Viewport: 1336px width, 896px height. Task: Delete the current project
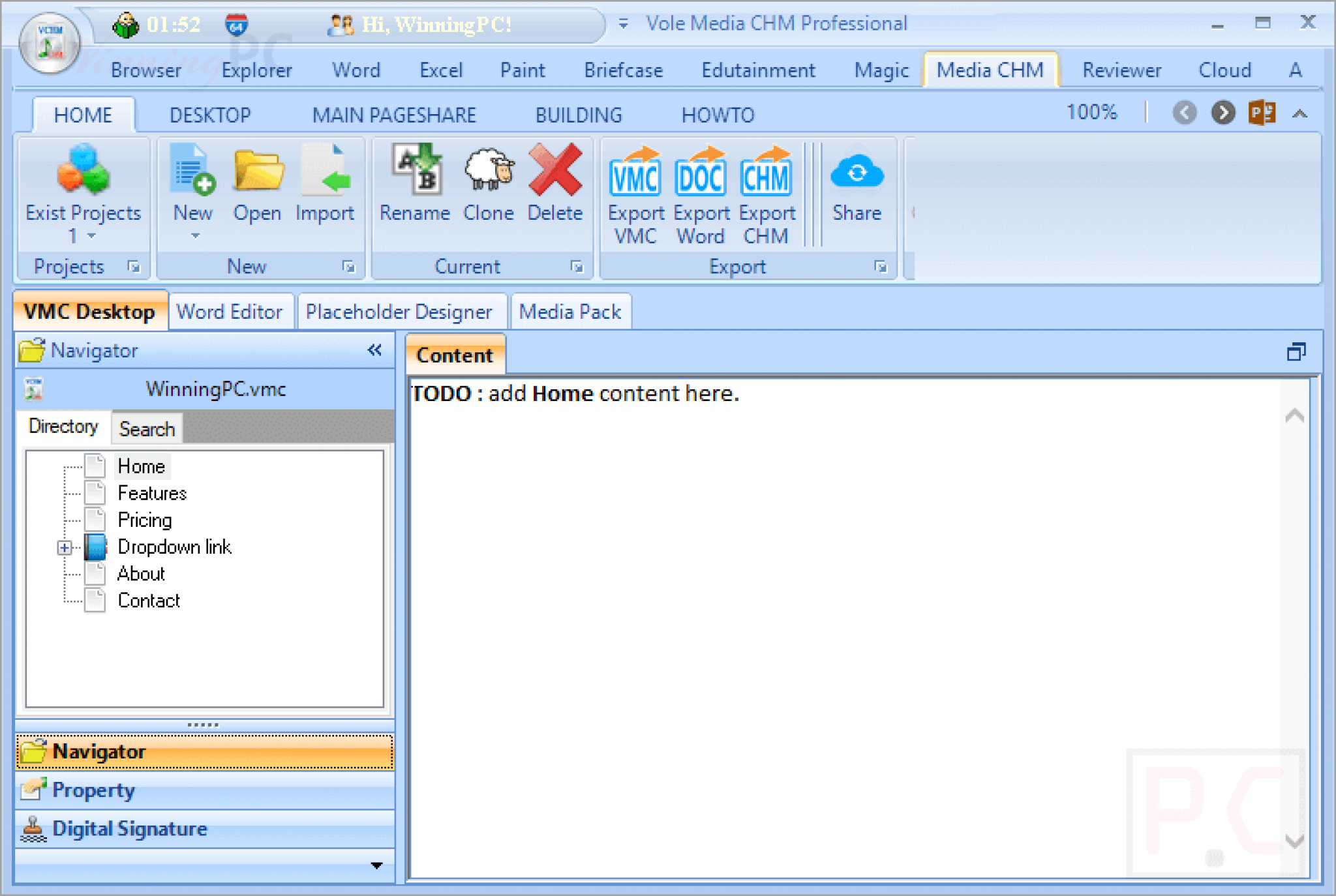tap(555, 185)
